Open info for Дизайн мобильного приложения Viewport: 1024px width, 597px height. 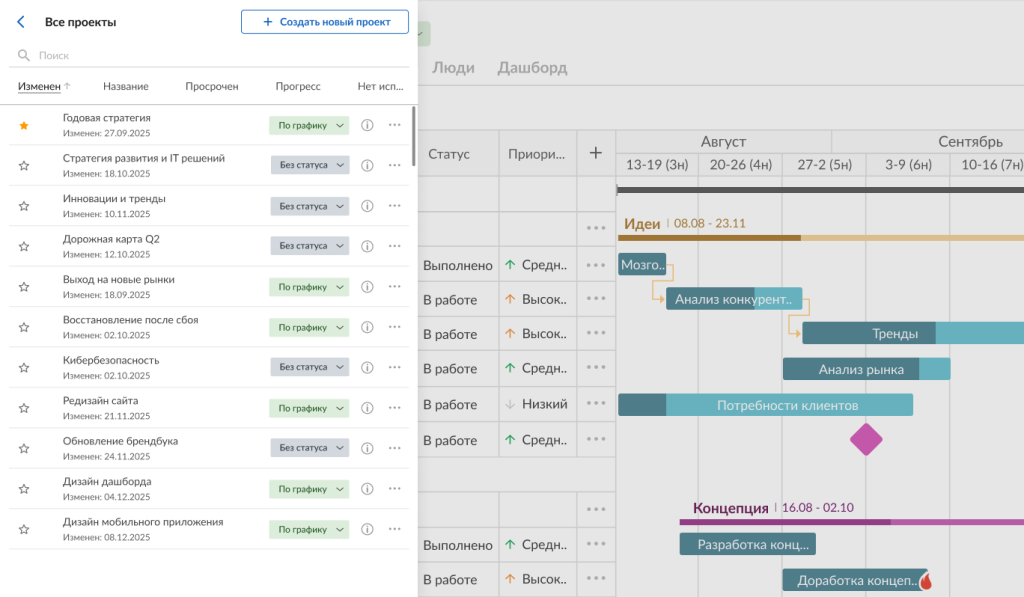point(367,529)
